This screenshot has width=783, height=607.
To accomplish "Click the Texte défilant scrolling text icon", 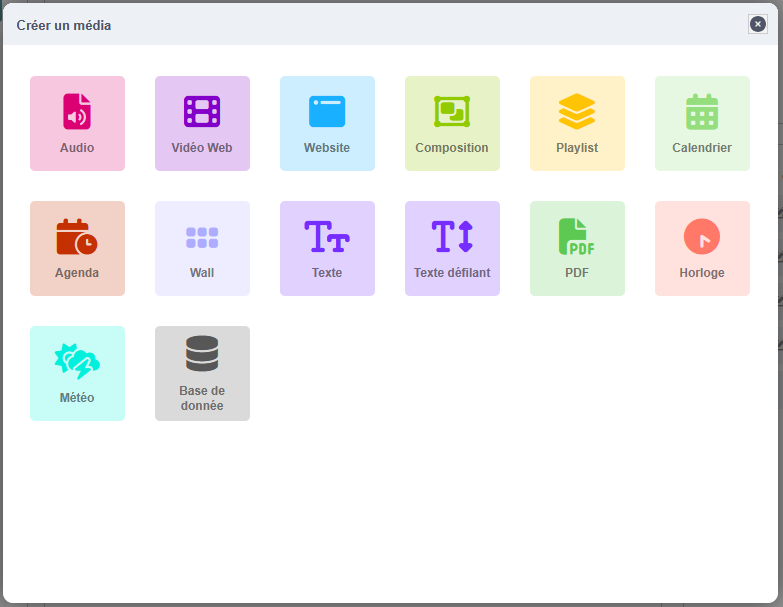I will 452,236.
